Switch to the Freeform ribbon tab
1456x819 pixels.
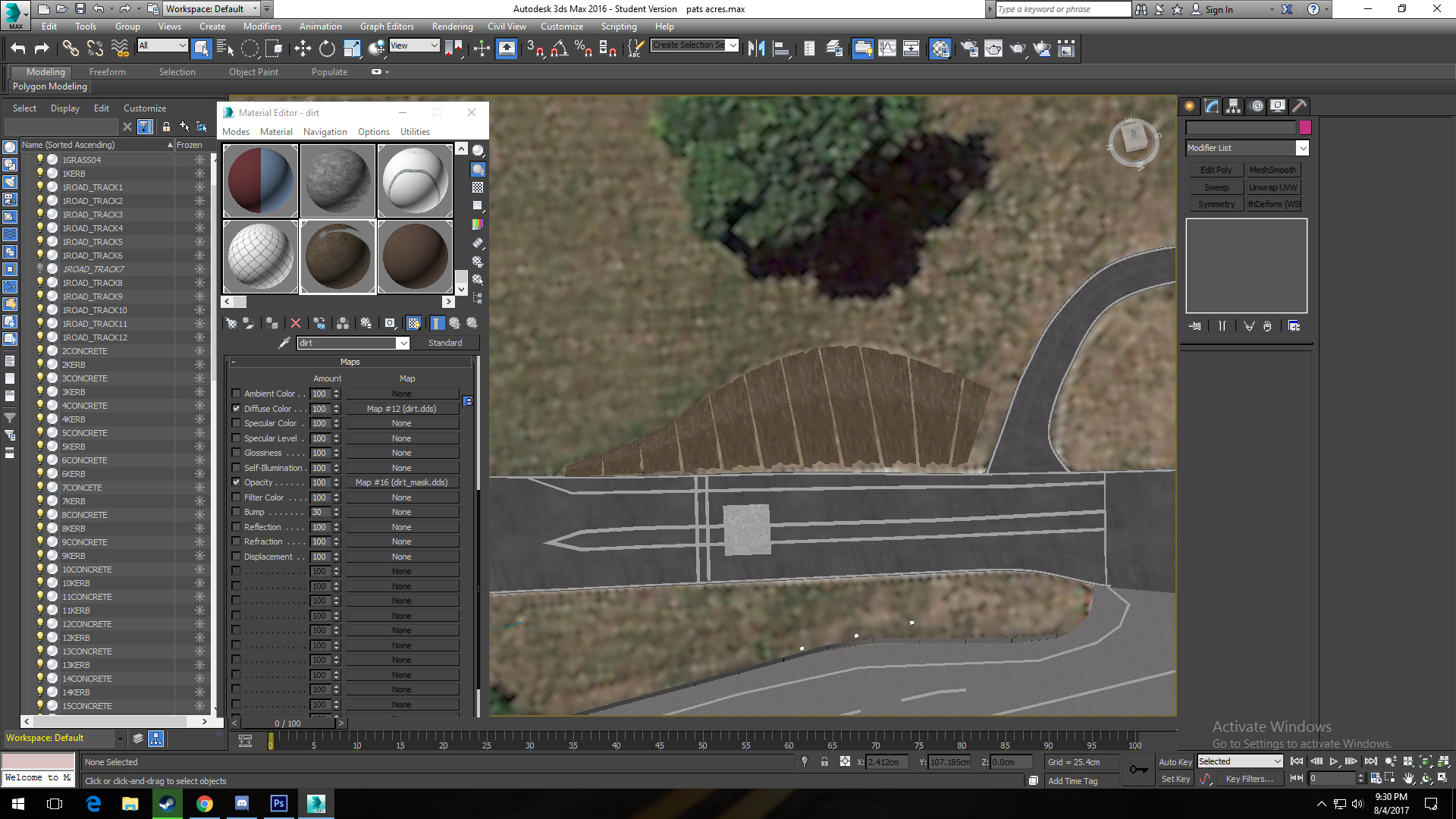pyautogui.click(x=107, y=72)
